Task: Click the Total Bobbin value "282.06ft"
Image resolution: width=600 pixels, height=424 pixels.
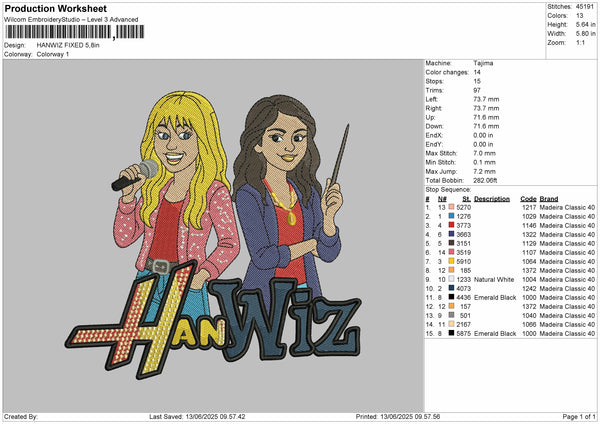Action: pyautogui.click(x=485, y=180)
